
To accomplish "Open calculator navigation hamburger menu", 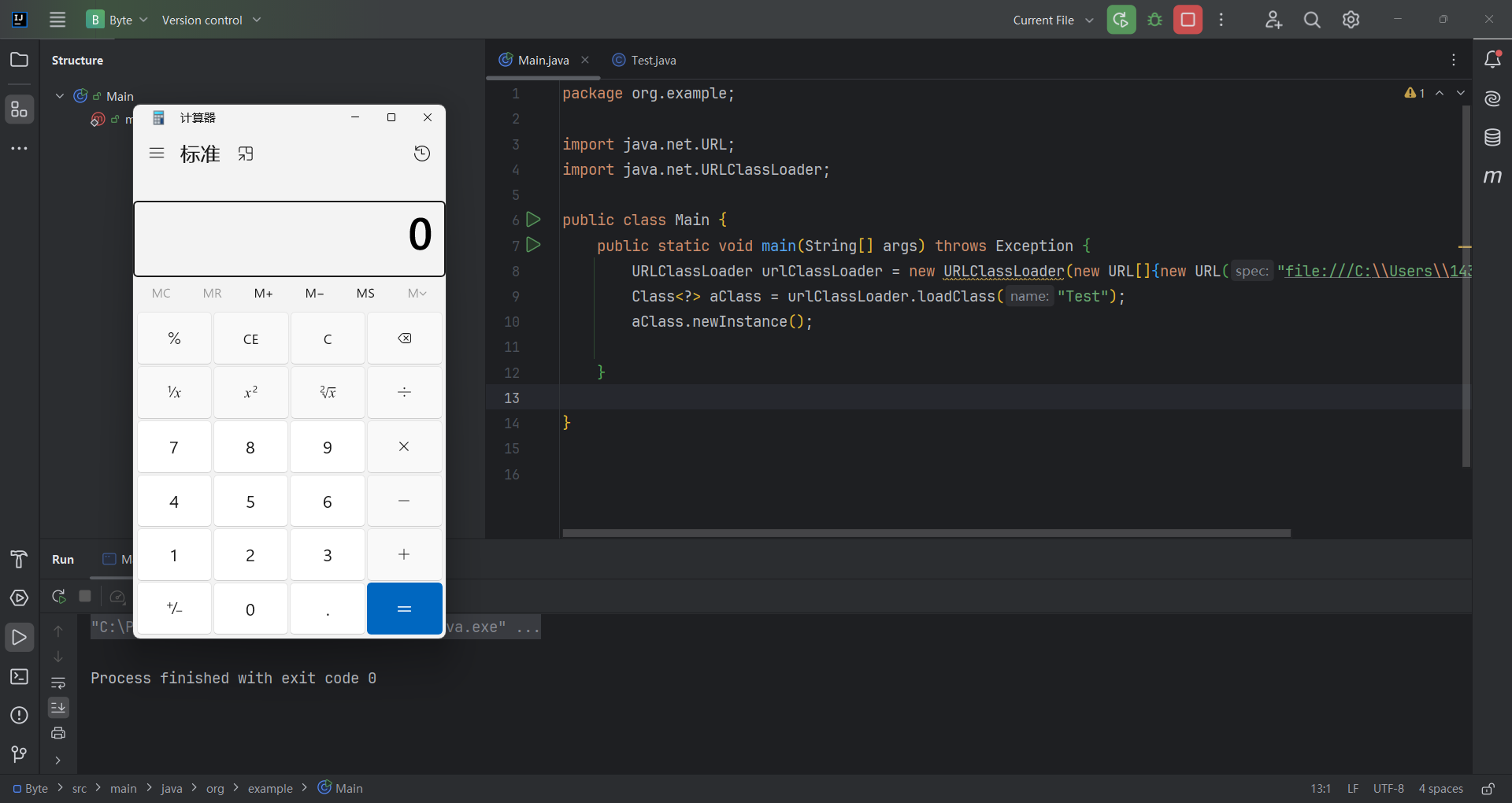I will tap(157, 154).
